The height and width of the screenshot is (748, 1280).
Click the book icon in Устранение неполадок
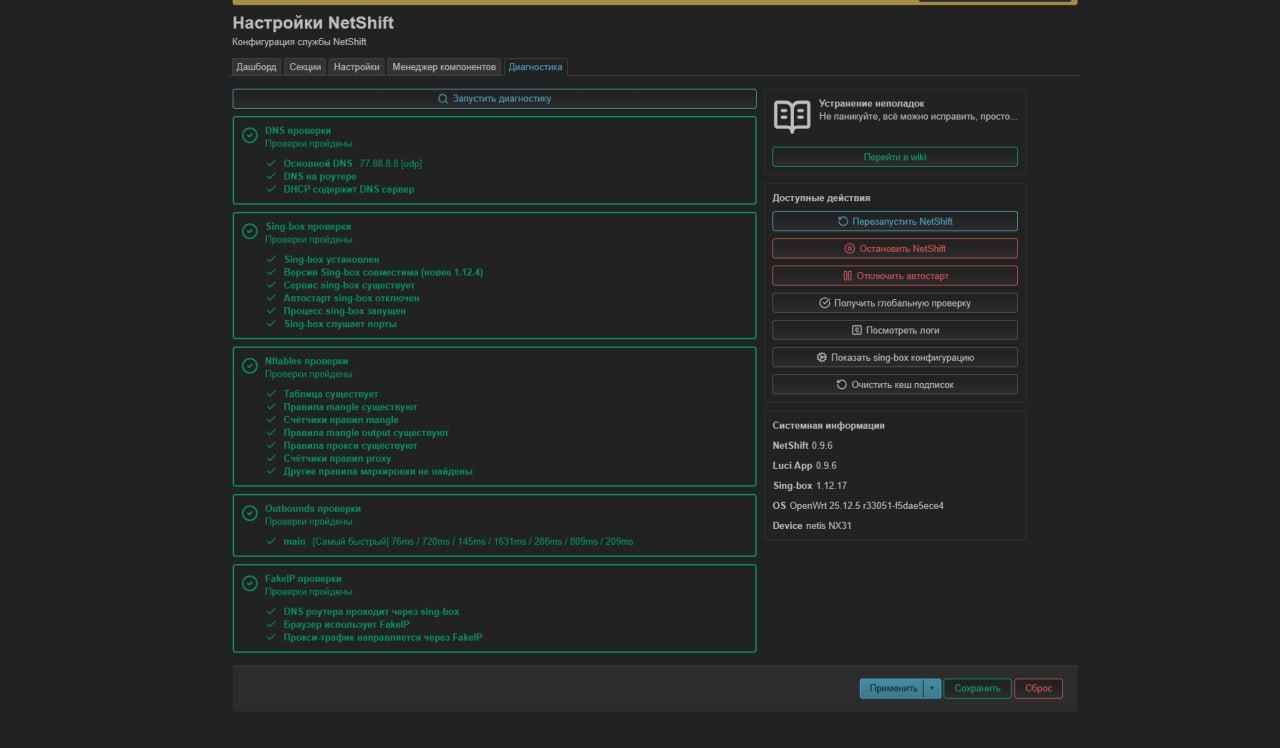point(792,116)
